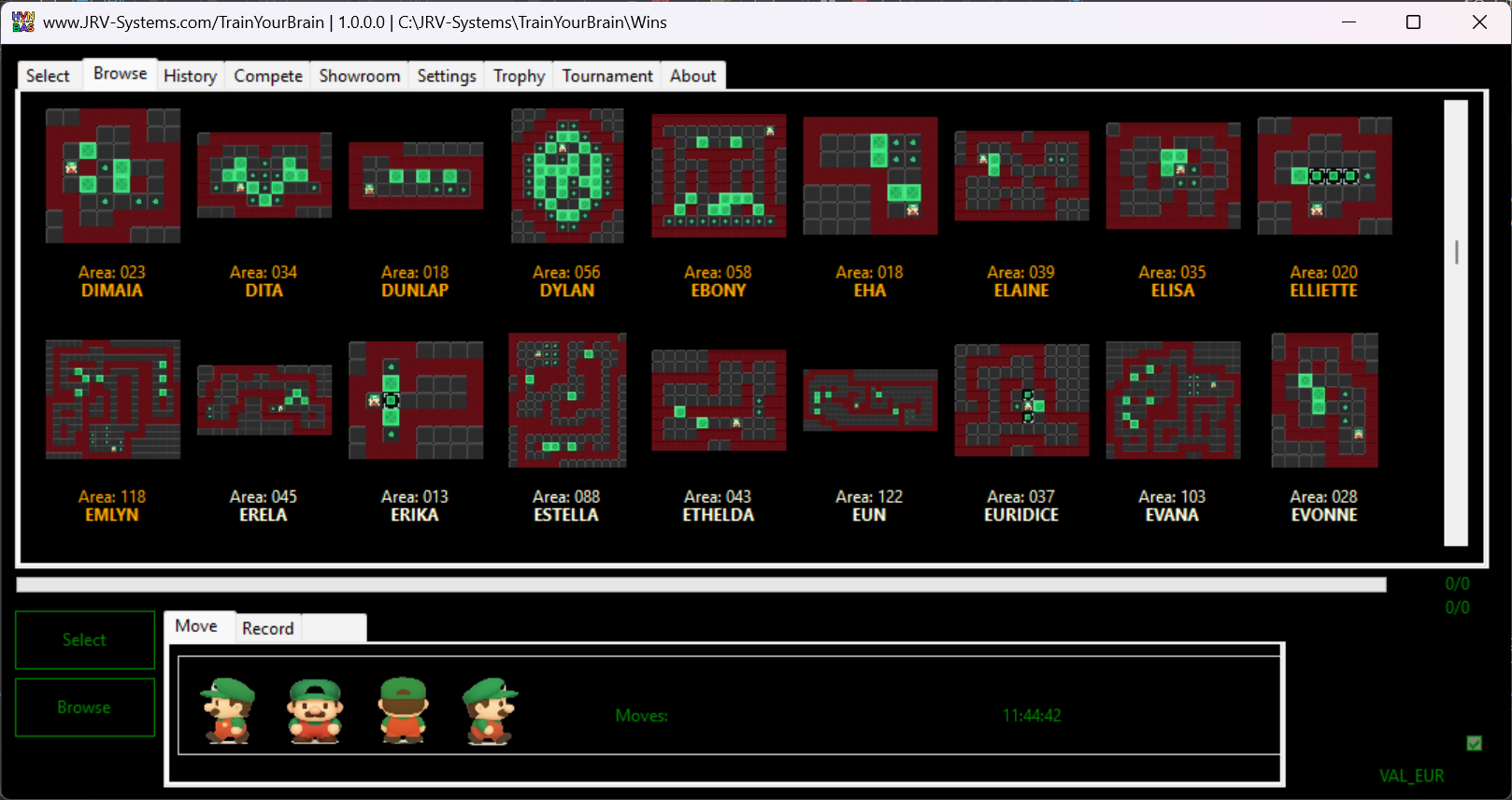Click the VAL_EUR label
Screen dimensions: 1512x800
pos(1412,776)
